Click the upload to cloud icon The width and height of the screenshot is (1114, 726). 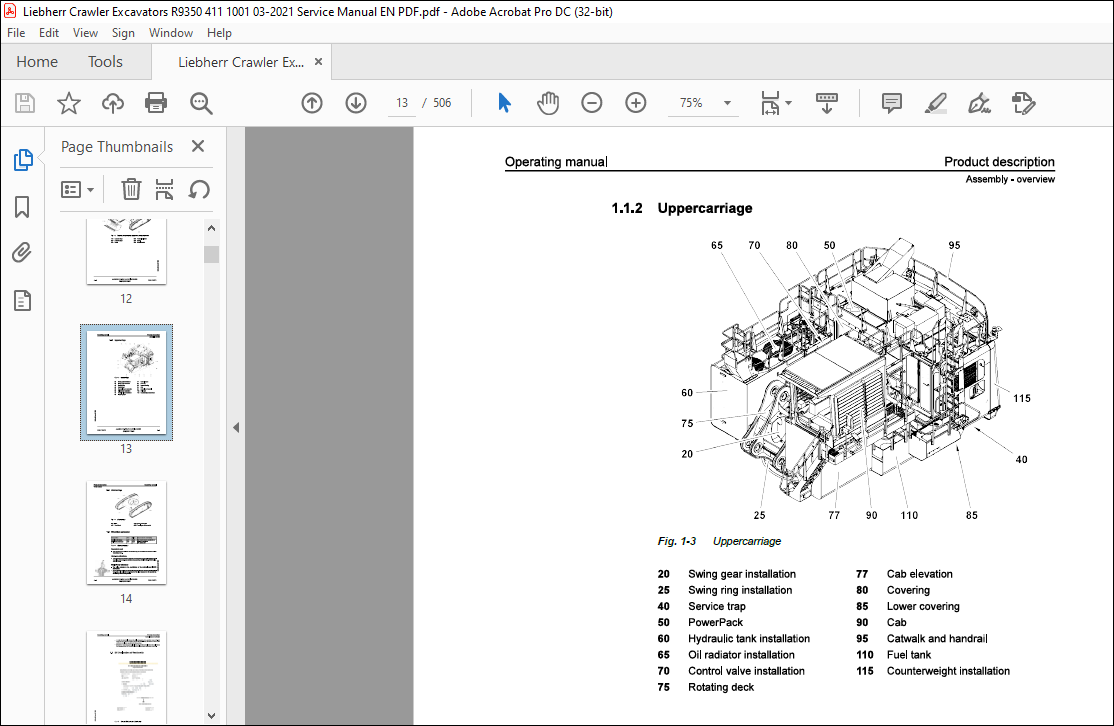point(112,103)
